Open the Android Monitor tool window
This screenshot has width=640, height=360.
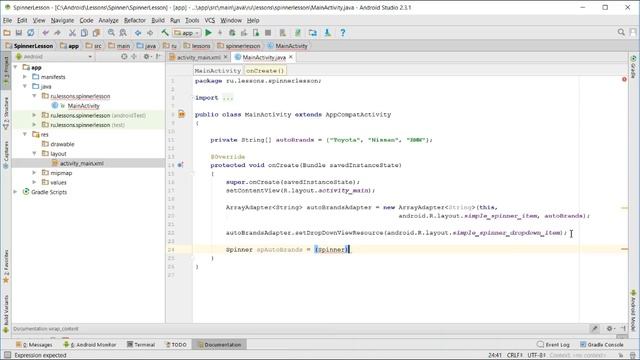(90, 345)
